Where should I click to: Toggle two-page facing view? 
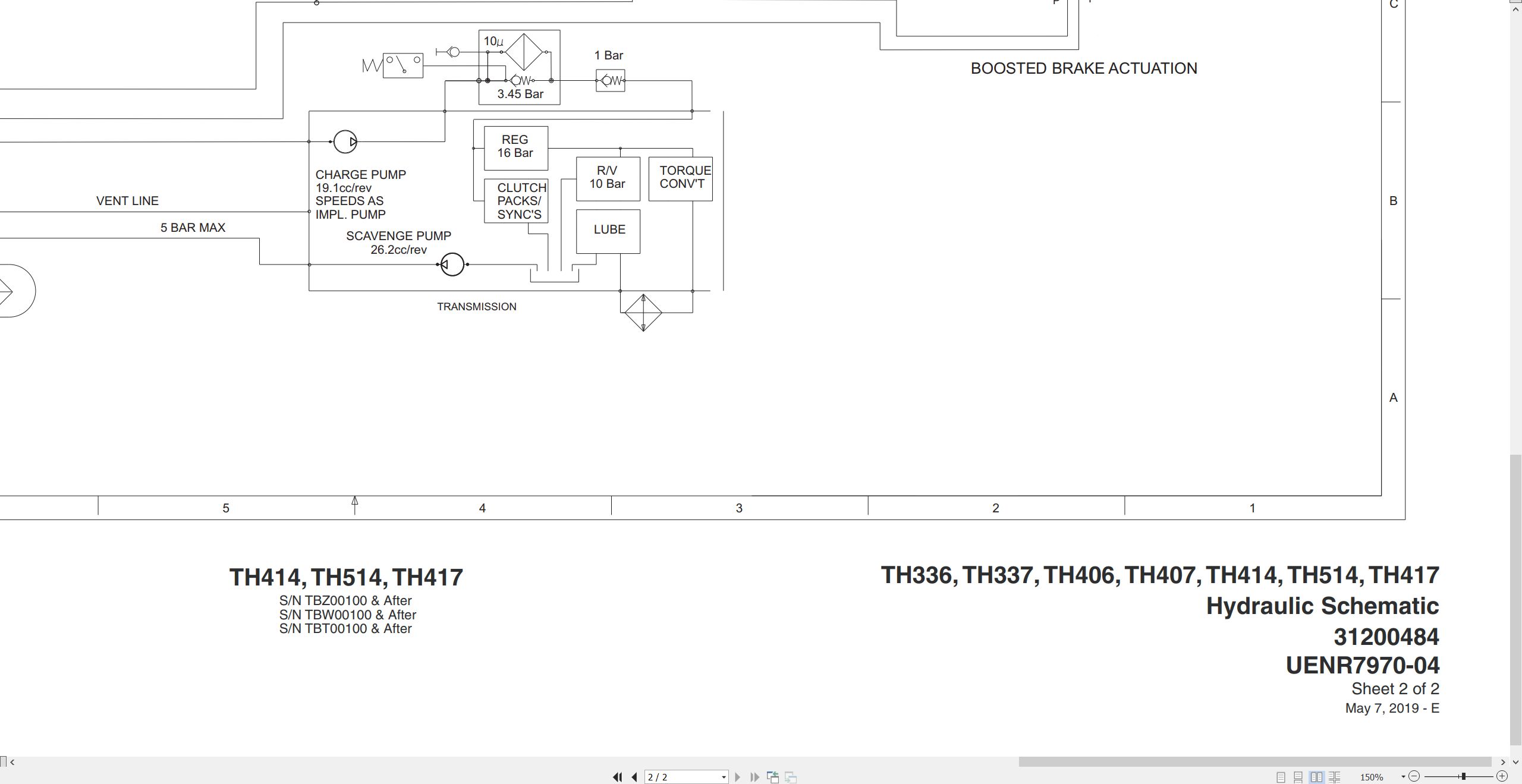click(x=1317, y=777)
